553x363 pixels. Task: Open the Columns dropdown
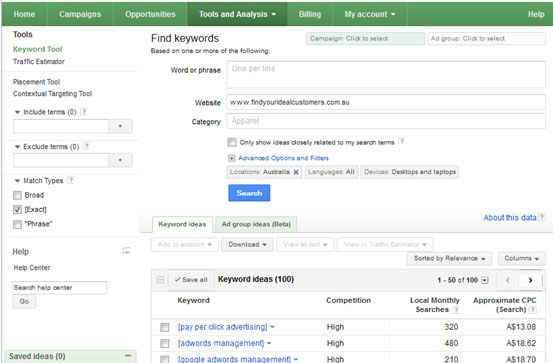point(521,259)
